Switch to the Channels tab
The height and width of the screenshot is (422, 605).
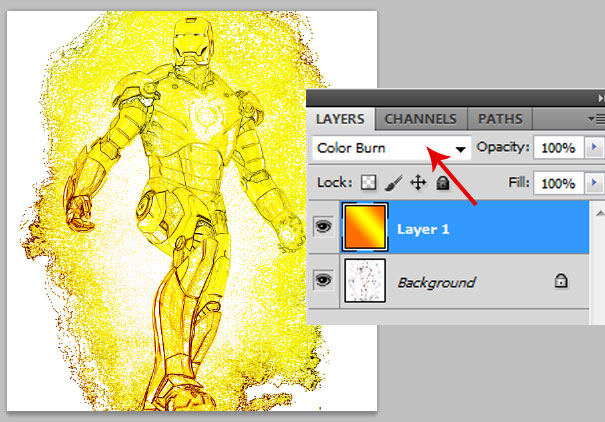point(421,119)
